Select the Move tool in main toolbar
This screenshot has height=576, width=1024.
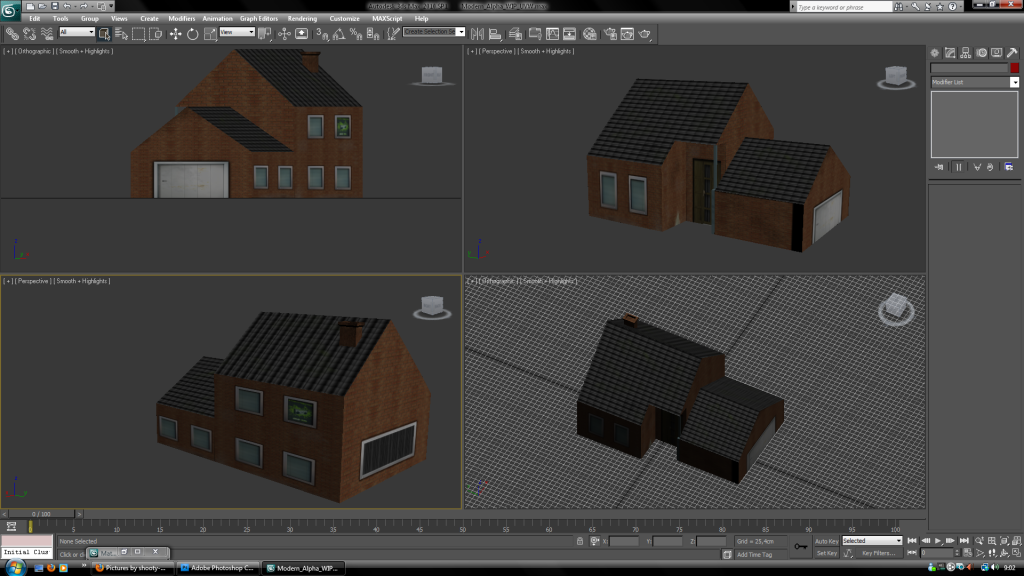click(176, 33)
